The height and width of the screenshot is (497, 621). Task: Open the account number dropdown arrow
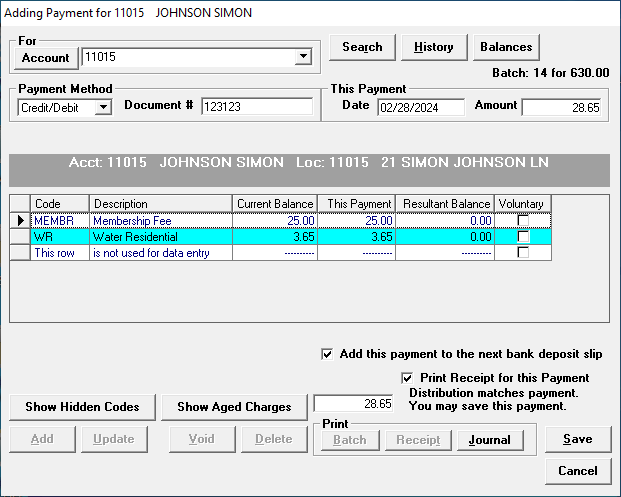point(303,57)
